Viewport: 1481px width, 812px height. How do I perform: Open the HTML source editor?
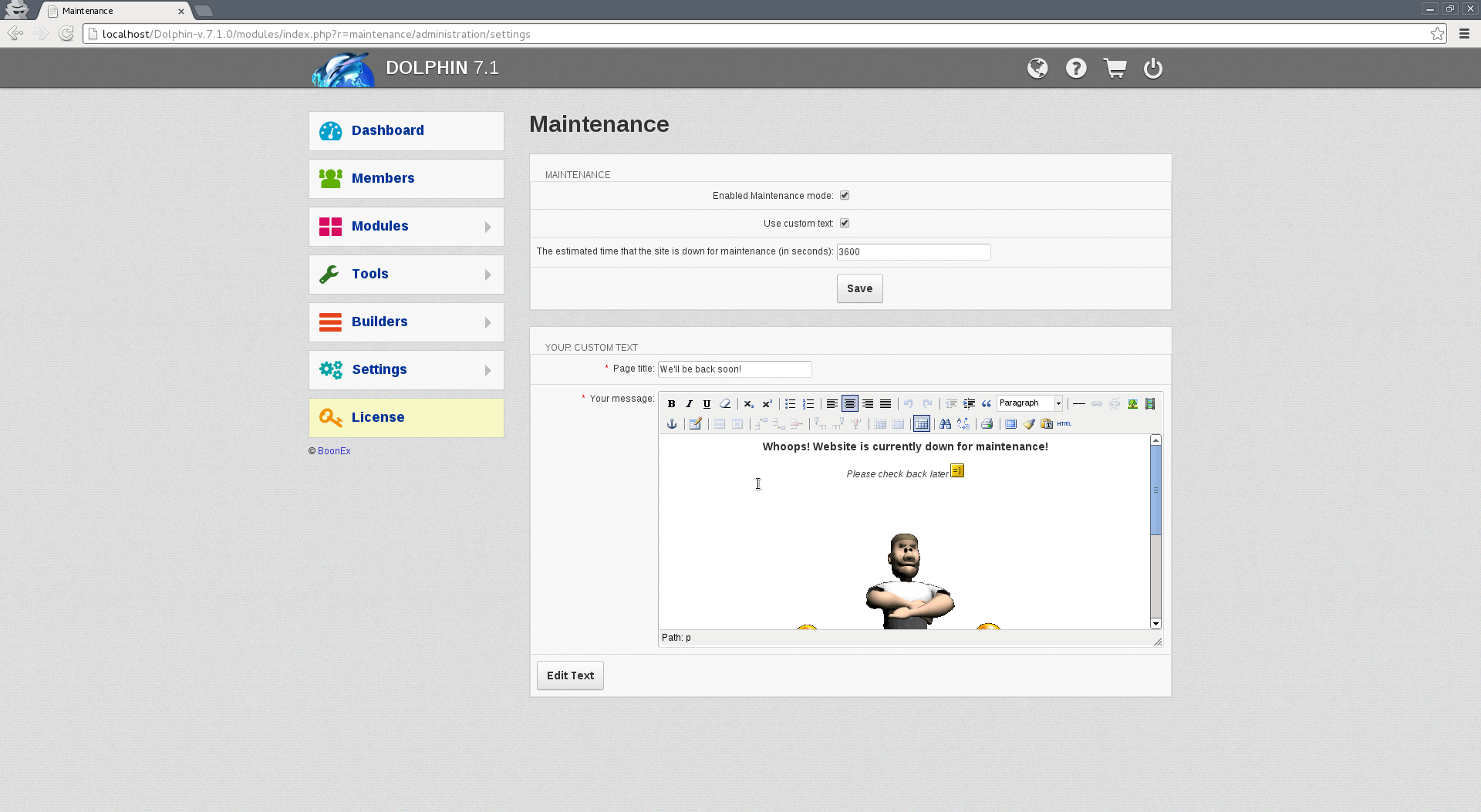[1064, 424]
